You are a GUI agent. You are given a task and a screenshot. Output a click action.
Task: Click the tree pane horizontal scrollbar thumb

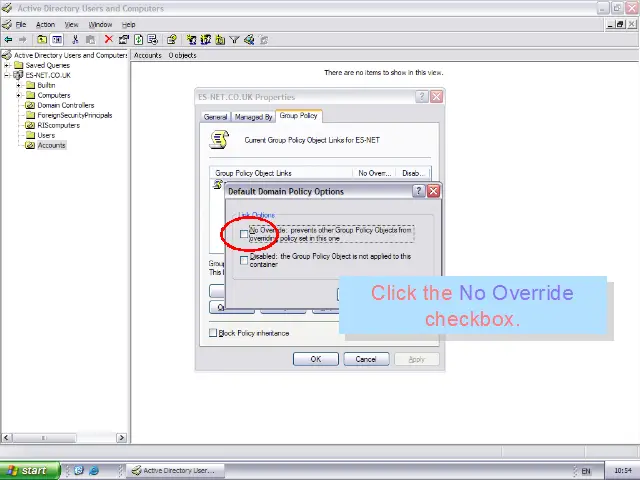44,438
